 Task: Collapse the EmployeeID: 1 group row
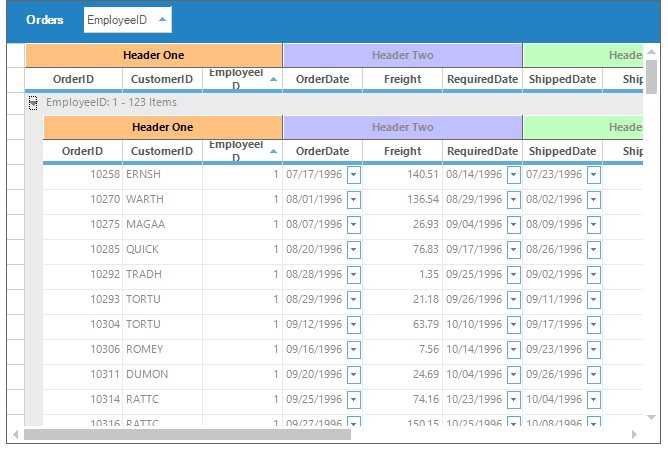tap(33, 102)
